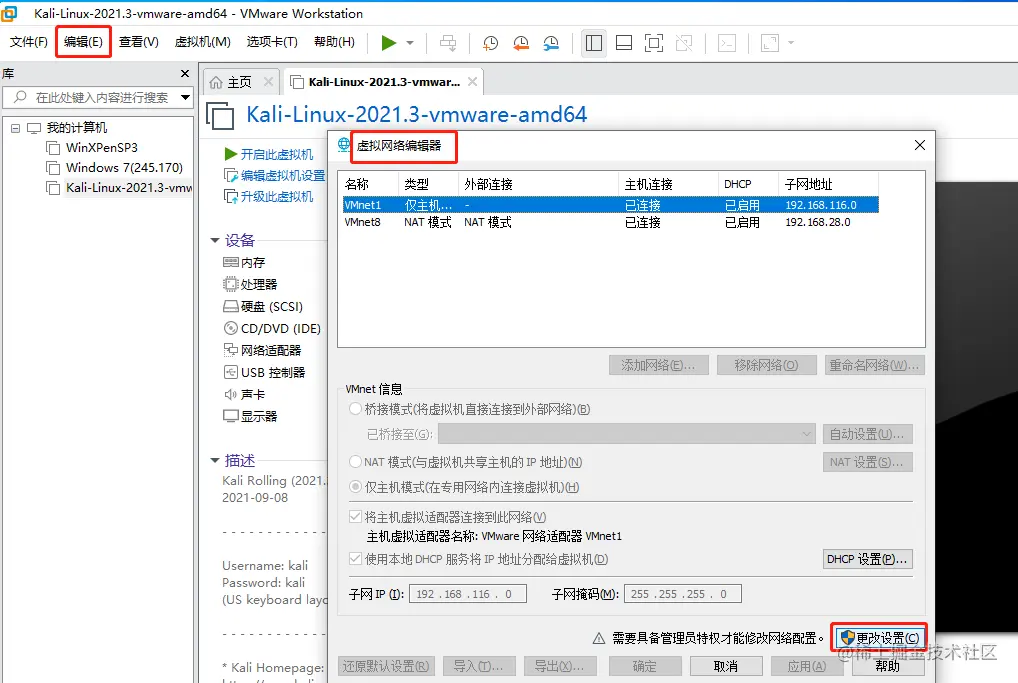Image resolution: width=1018 pixels, height=683 pixels.
Task: Click the Unity mode toolbar icon
Action: (684, 43)
